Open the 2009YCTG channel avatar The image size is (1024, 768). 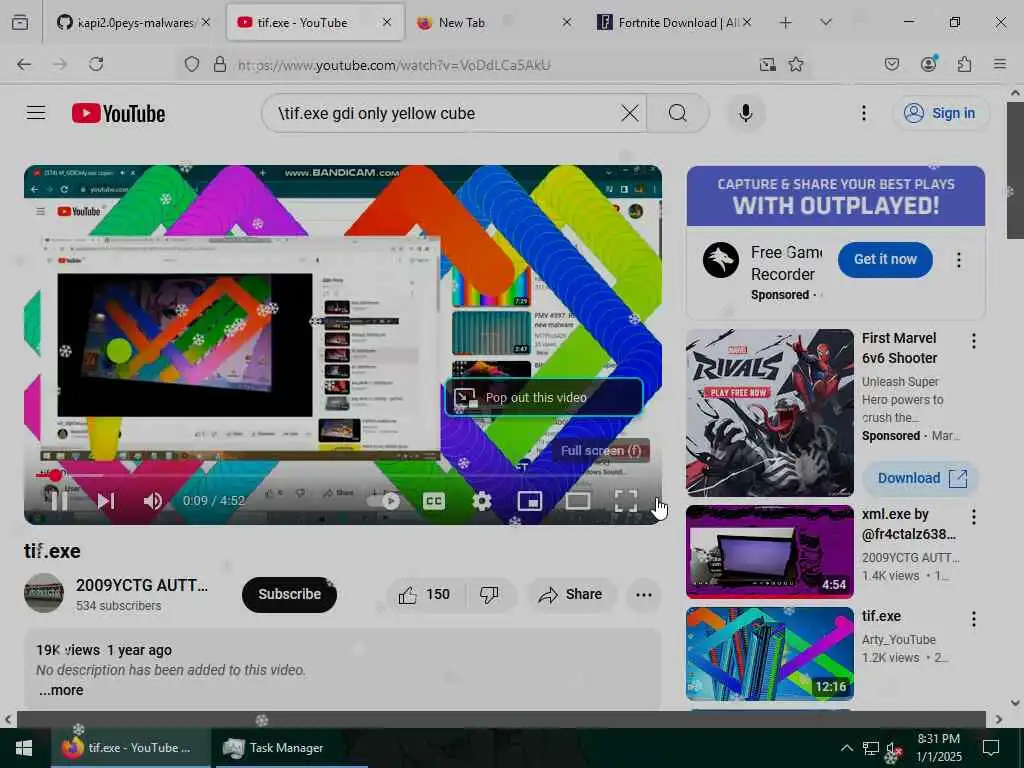click(x=44, y=593)
